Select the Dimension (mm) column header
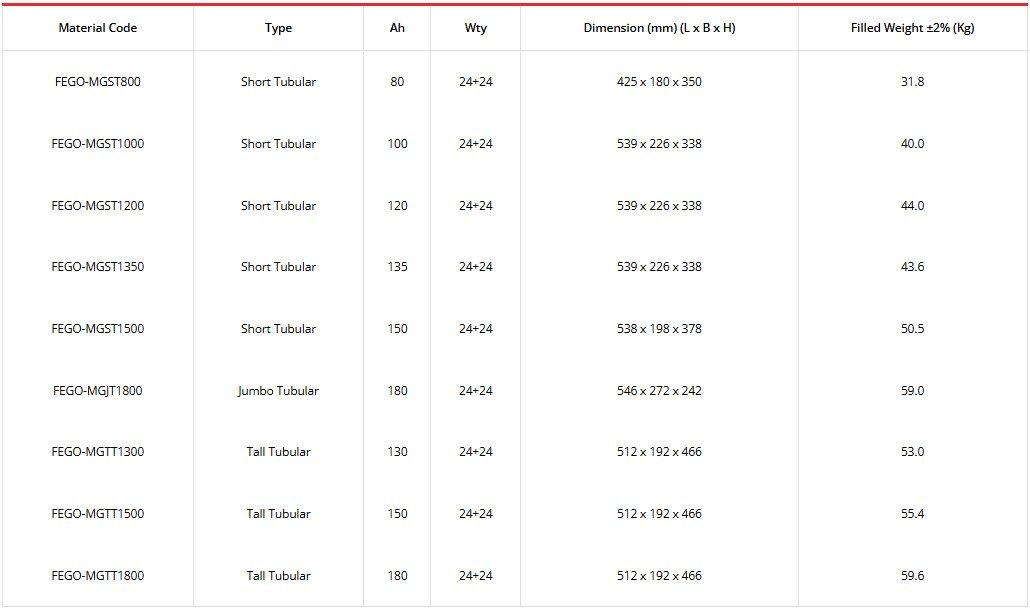The height and width of the screenshot is (608, 1030). (x=659, y=28)
